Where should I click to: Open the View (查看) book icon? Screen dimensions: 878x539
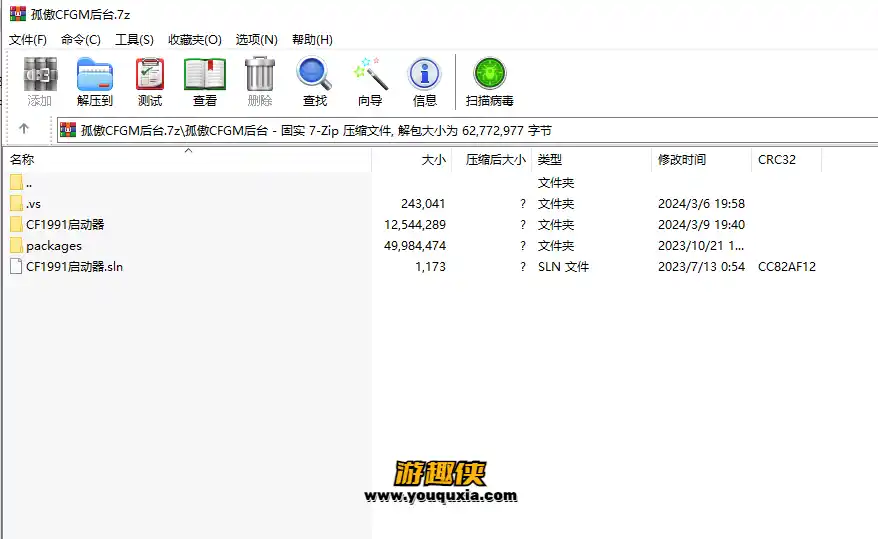click(205, 74)
